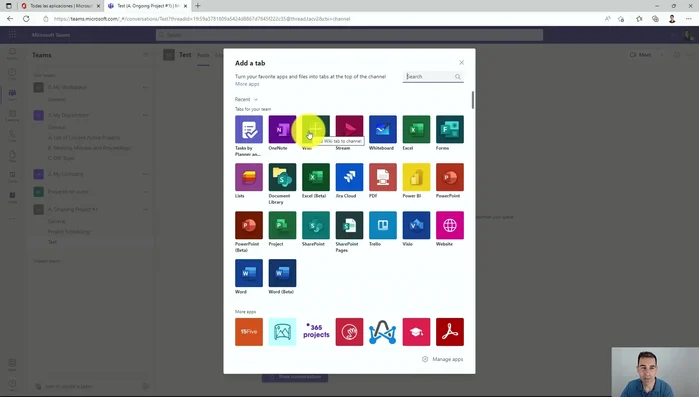699x397 pixels.
Task: Open the browser settings ellipsis menu
Action: coord(689,19)
